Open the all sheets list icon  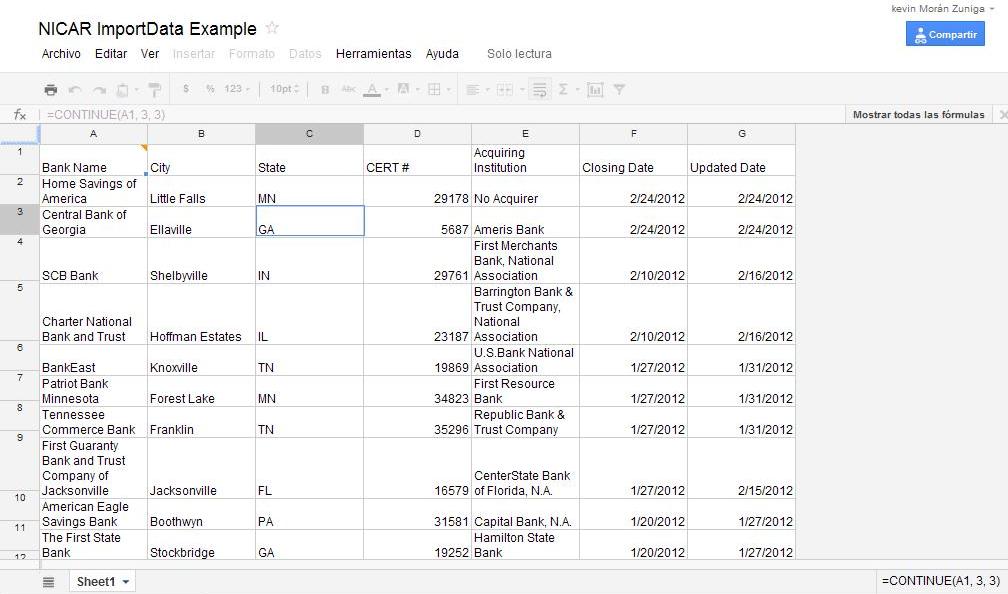click(48, 582)
